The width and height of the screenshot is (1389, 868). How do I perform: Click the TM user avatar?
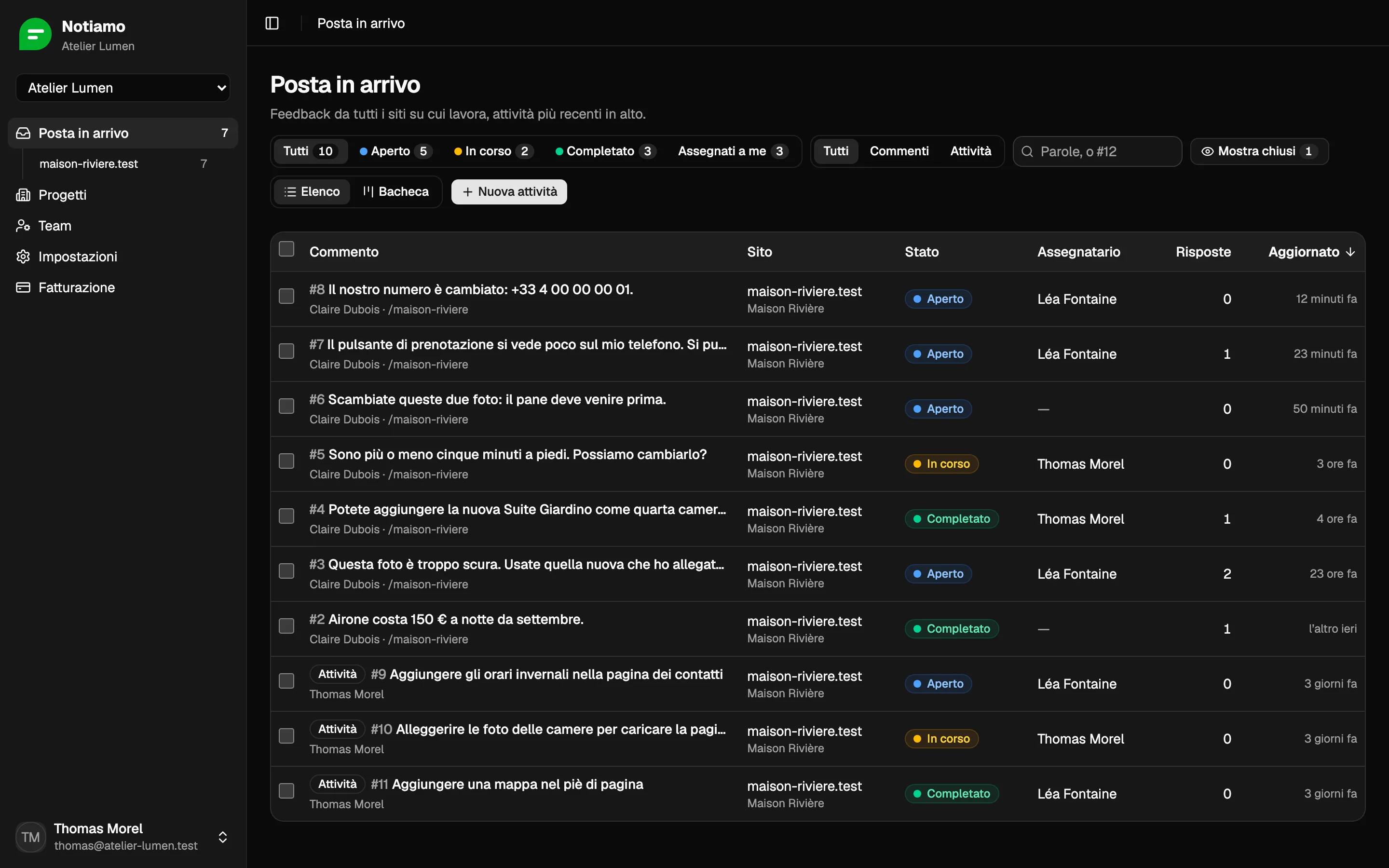[x=30, y=837]
